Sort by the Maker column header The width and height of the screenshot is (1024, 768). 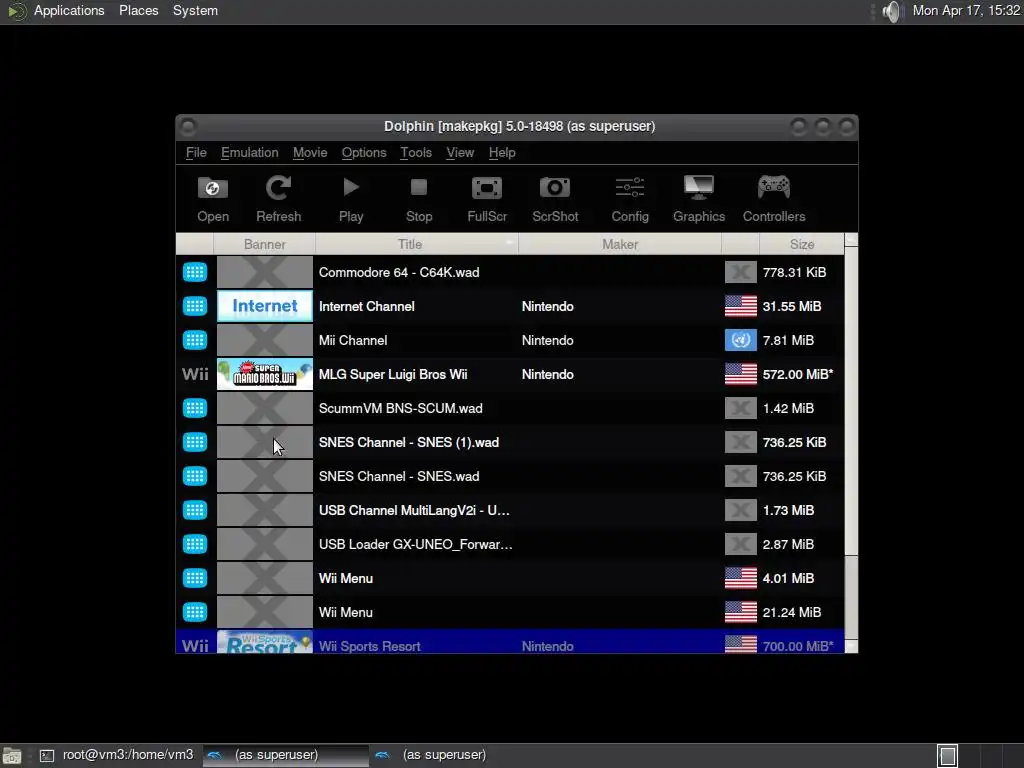[x=620, y=244]
